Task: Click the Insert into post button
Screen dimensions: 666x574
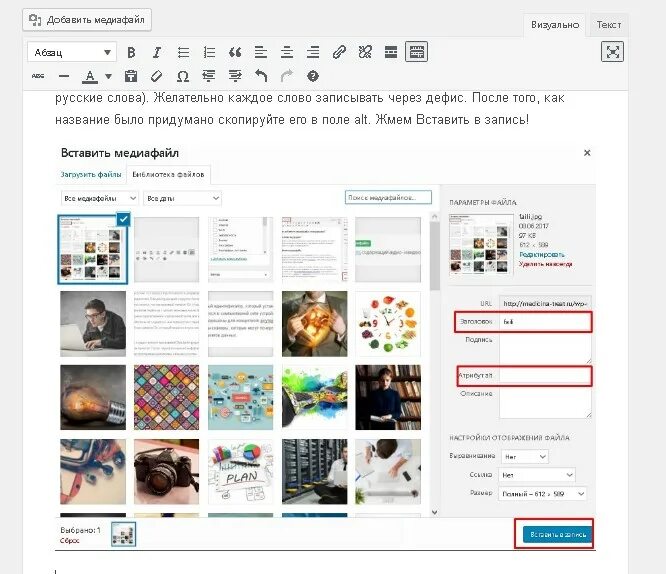Action: click(558, 534)
